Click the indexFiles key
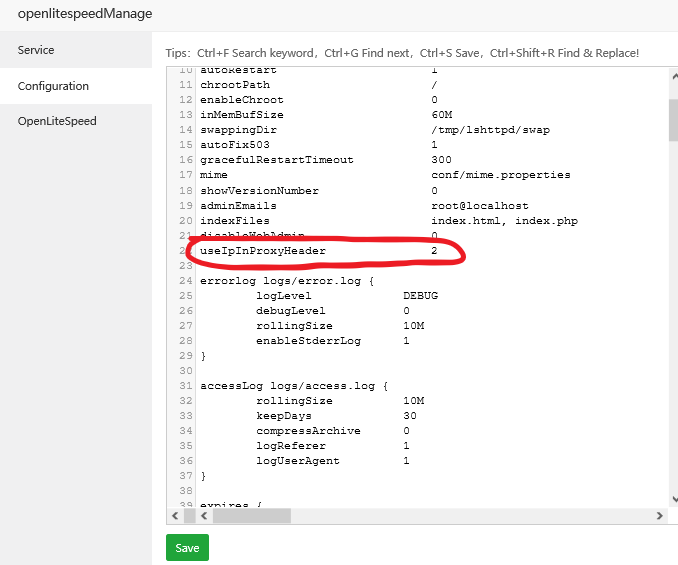 point(235,221)
